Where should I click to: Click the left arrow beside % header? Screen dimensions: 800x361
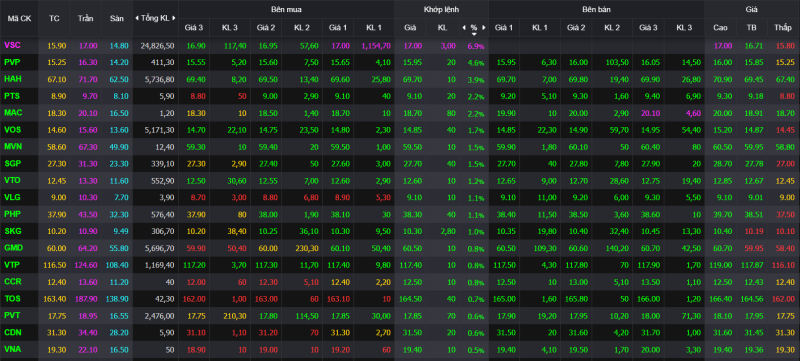464,28
